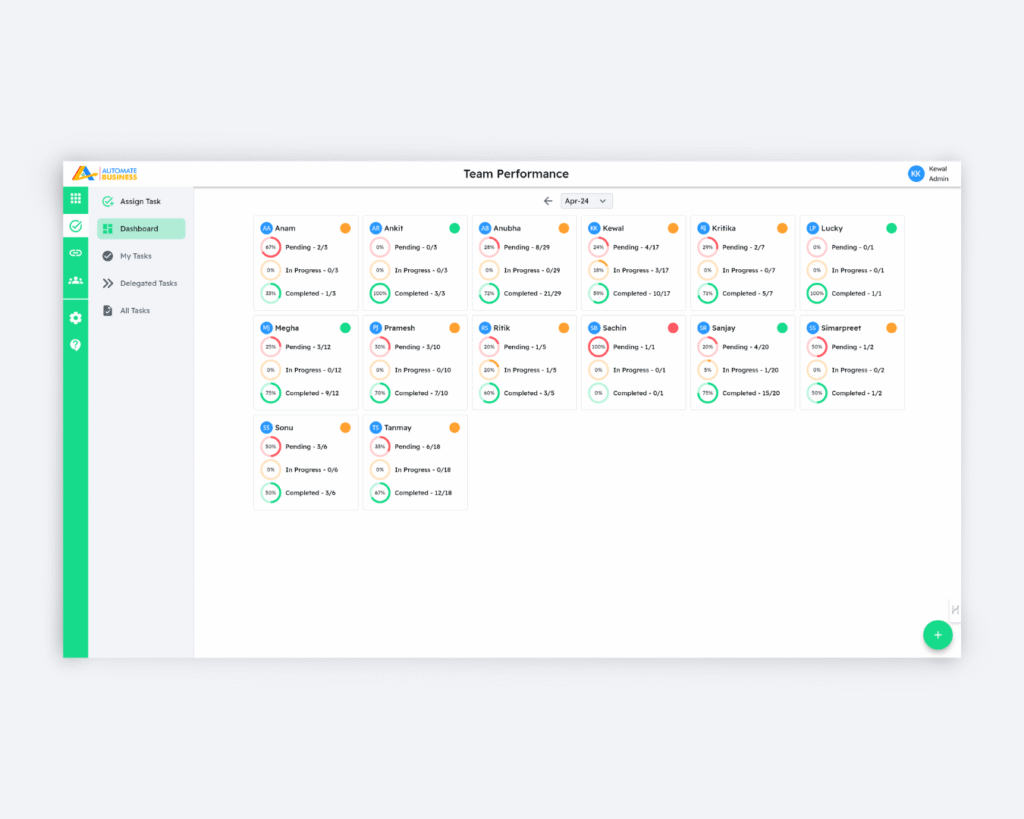Click the help question mark icon
Viewport: 1024px width, 819px height.
coord(75,345)
